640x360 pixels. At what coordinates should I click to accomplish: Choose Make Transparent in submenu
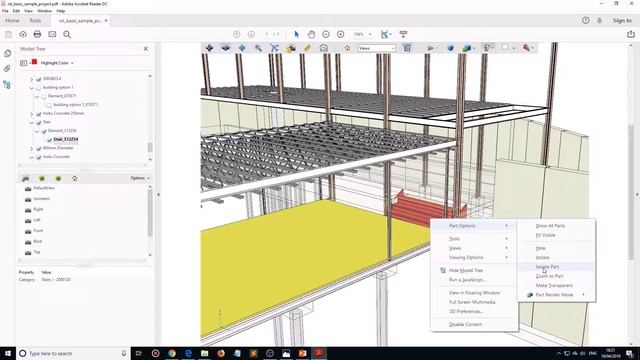(x=554, y=285)
